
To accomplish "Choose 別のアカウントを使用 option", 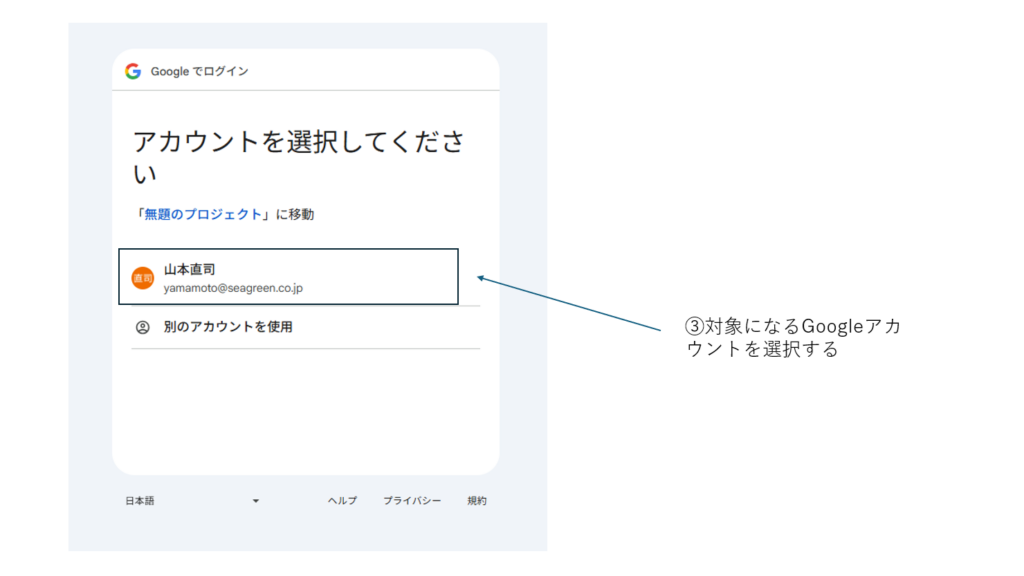I will (228, 327).
